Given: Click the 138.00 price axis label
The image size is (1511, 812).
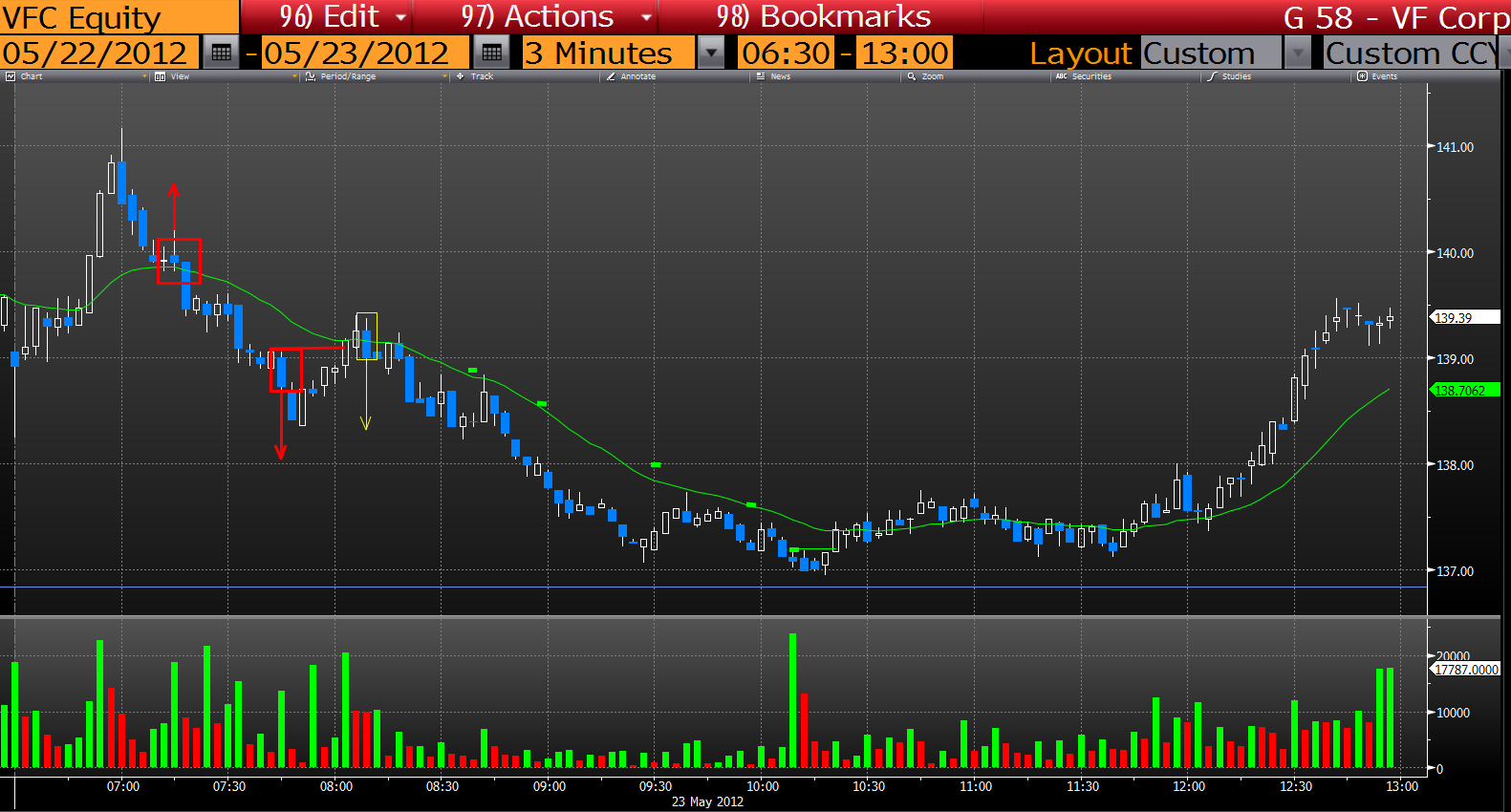Looking at the screenshot, I should [x=1456, y=465].
